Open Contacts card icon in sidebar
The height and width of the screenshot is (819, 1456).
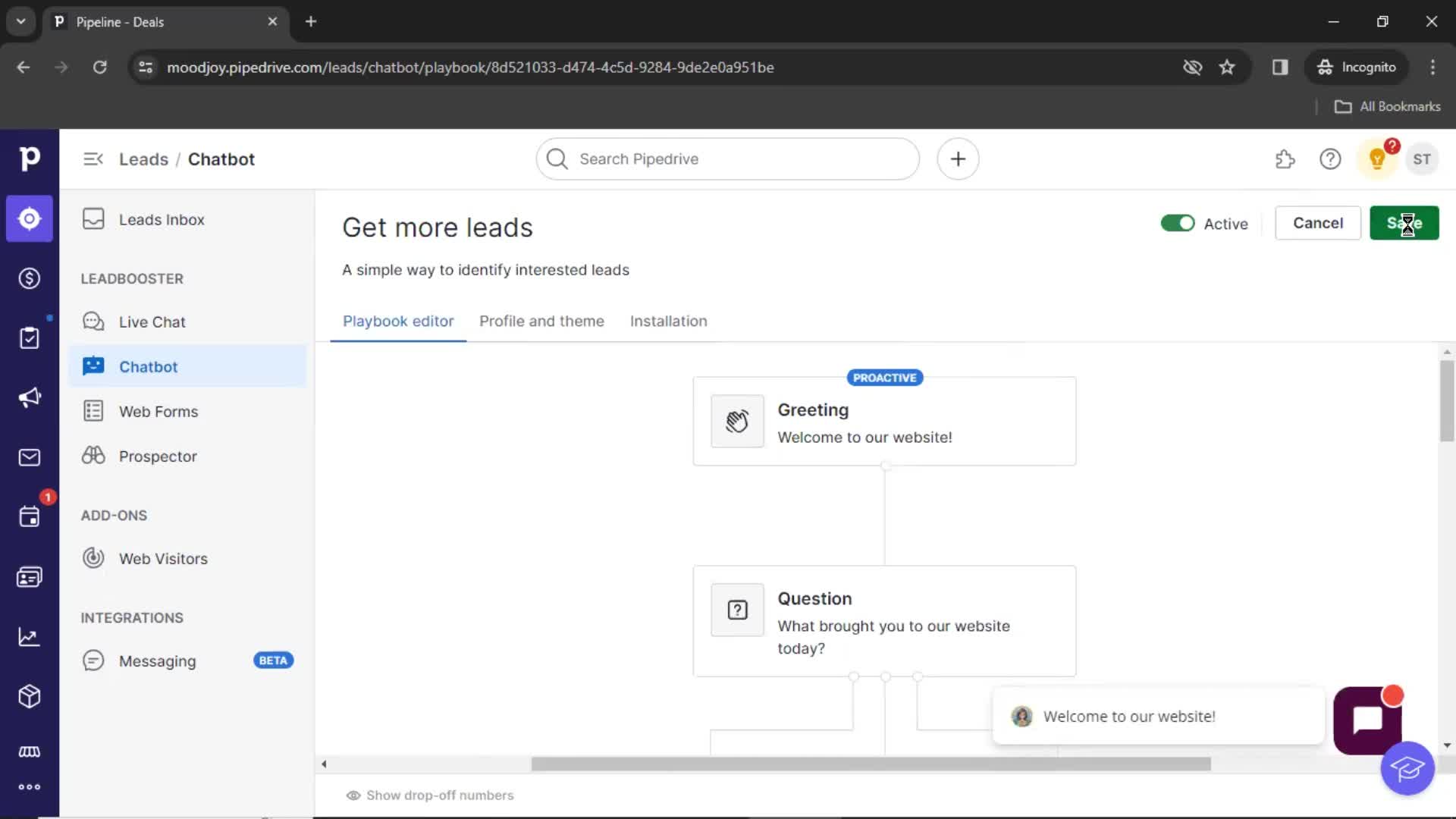tap(29, 577)
